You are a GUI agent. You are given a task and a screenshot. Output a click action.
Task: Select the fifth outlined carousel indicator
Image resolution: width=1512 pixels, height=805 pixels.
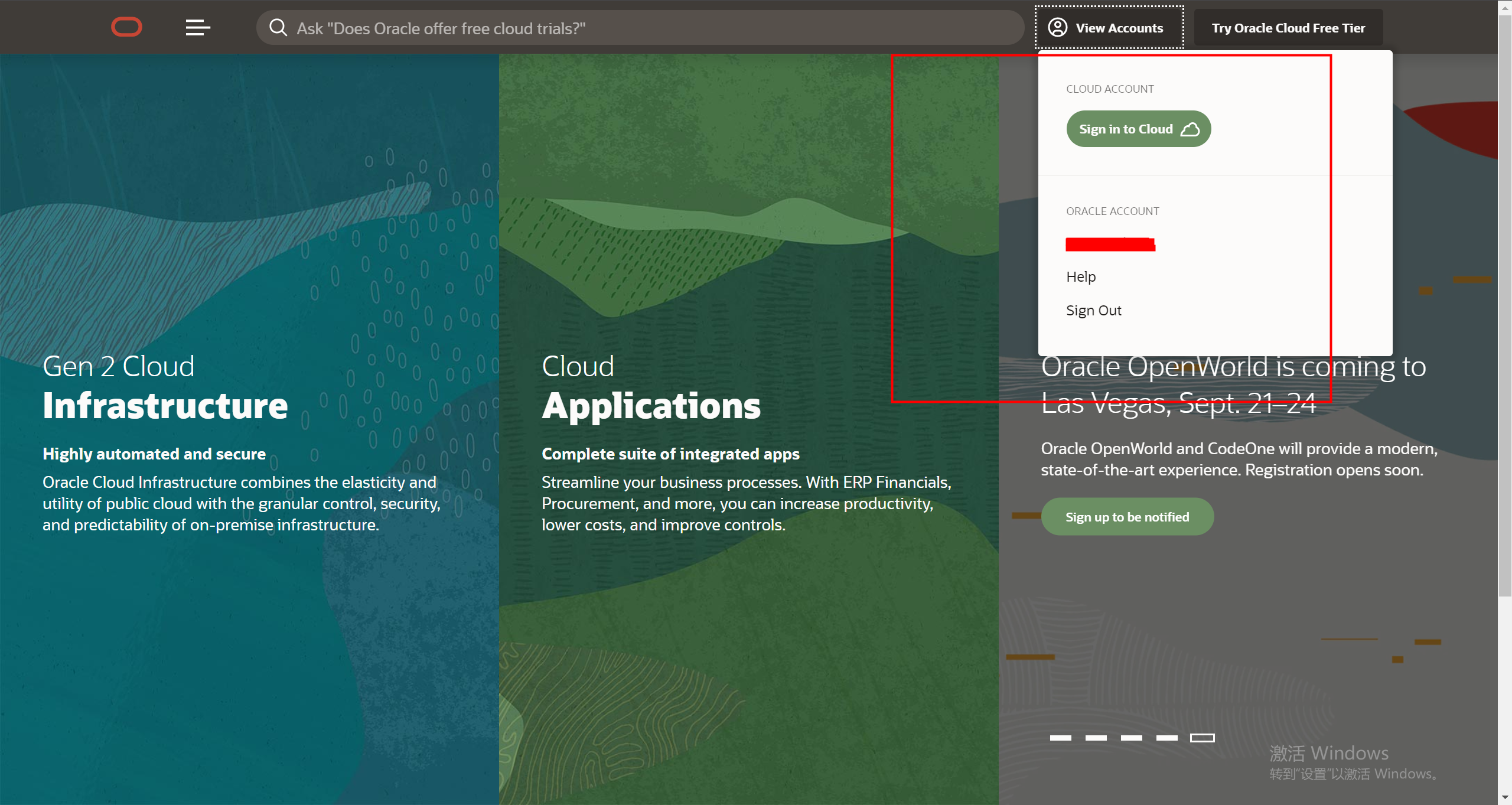tap(1202, 738)
